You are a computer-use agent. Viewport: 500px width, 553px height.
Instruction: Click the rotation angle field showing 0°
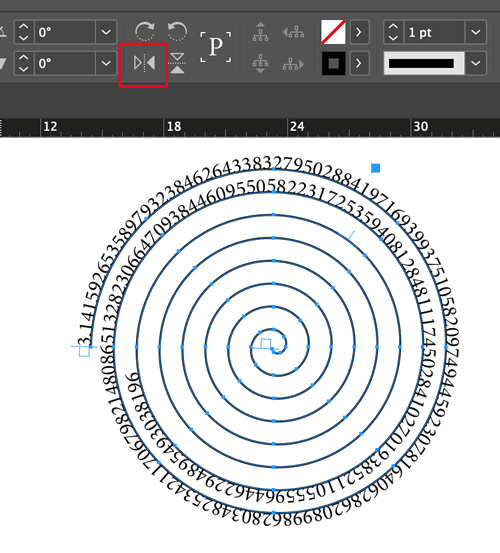pos(65,32)
